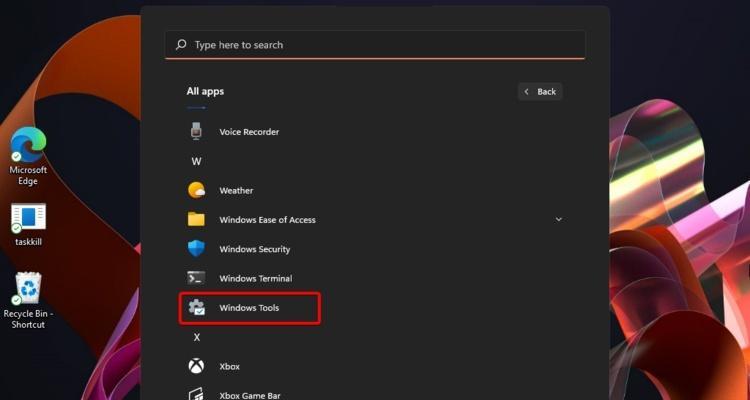Open Windows Security shield icon
The image size is (750, 400).
click(x=196, y=249)
